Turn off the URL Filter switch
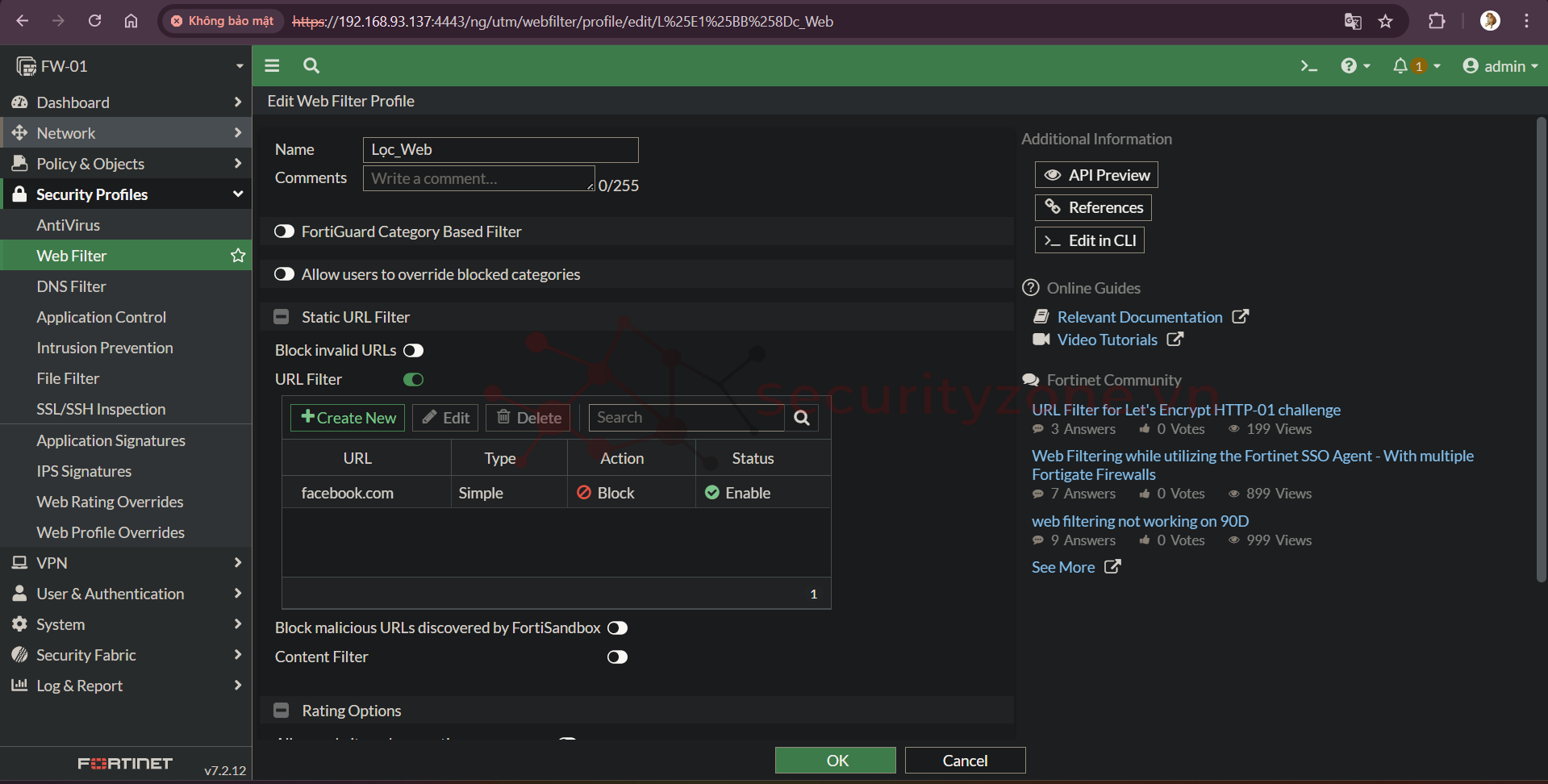This screenshot has width=1548, height=784. (414, 380)
